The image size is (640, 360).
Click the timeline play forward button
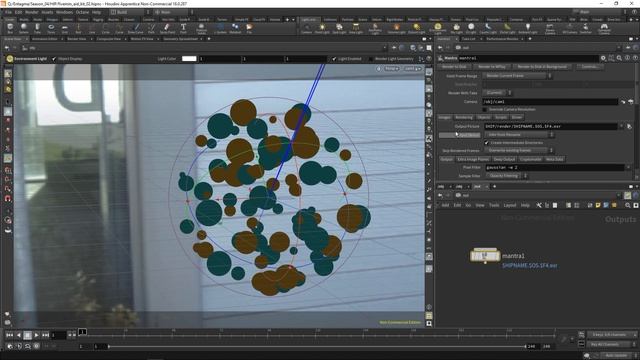coord(36,335)
